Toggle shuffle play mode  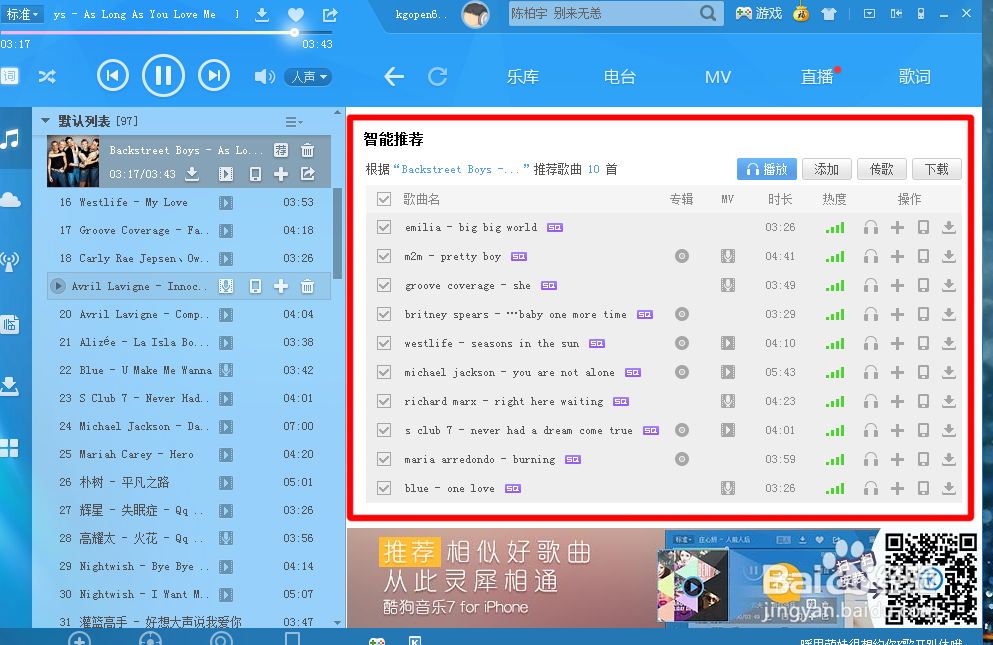point(47,77)
